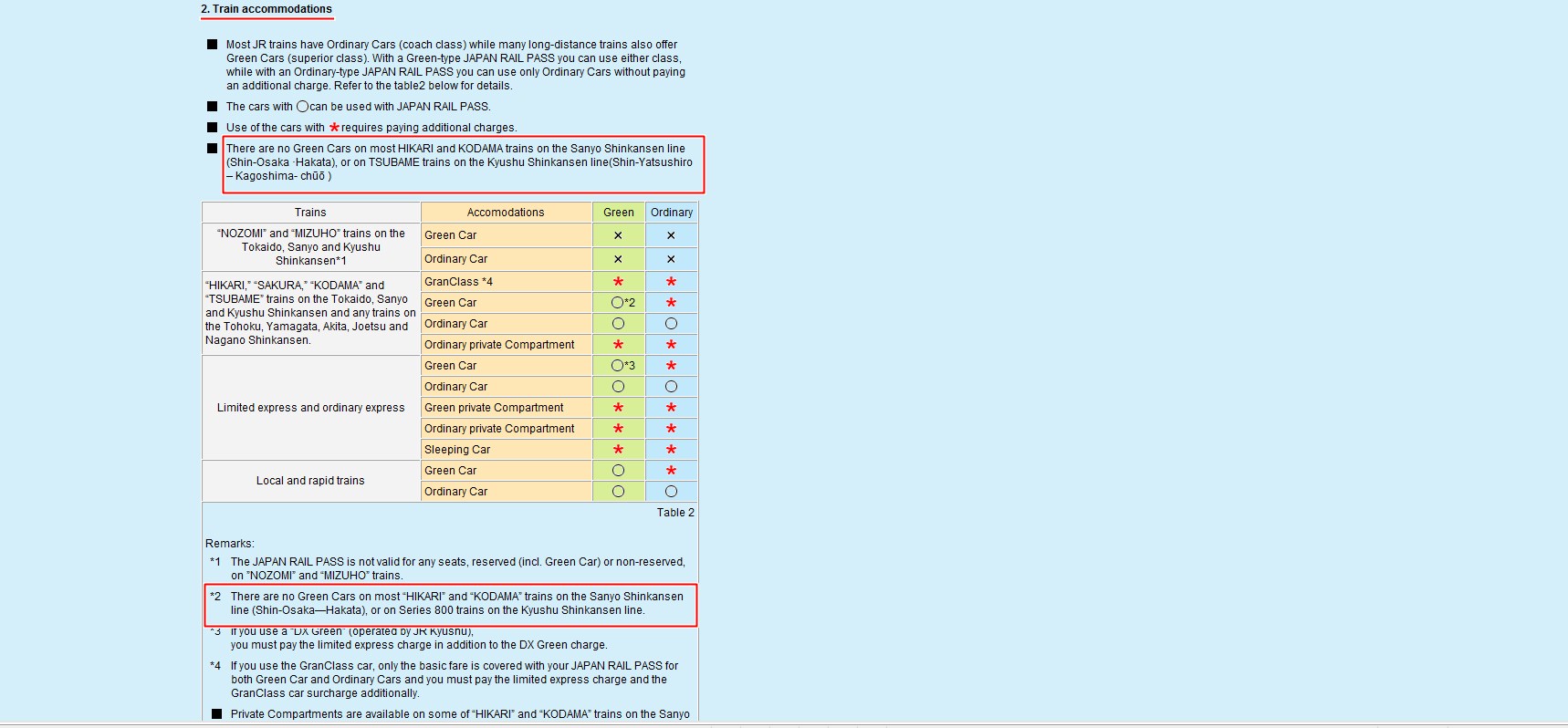The height and width of the screenshot is (728, 1568).
Task: Click Ordinary-column star in Green private Compartment row
Action: 671,408
